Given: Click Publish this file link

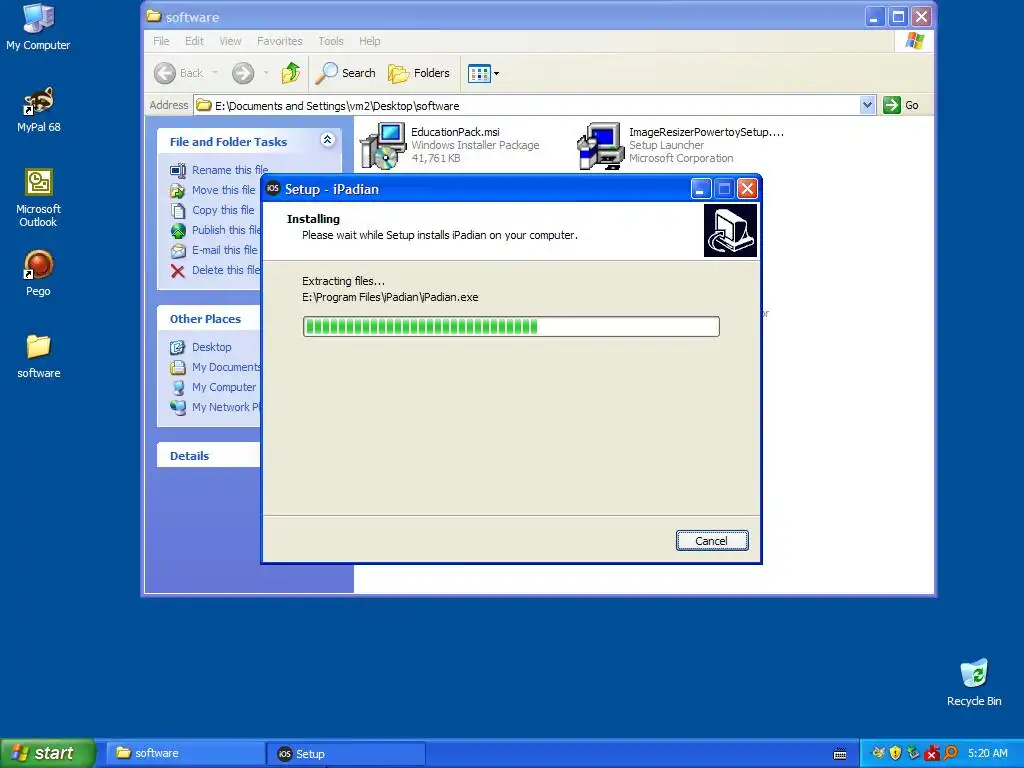Looking at the screenshot, I should (x=226, y=230).
